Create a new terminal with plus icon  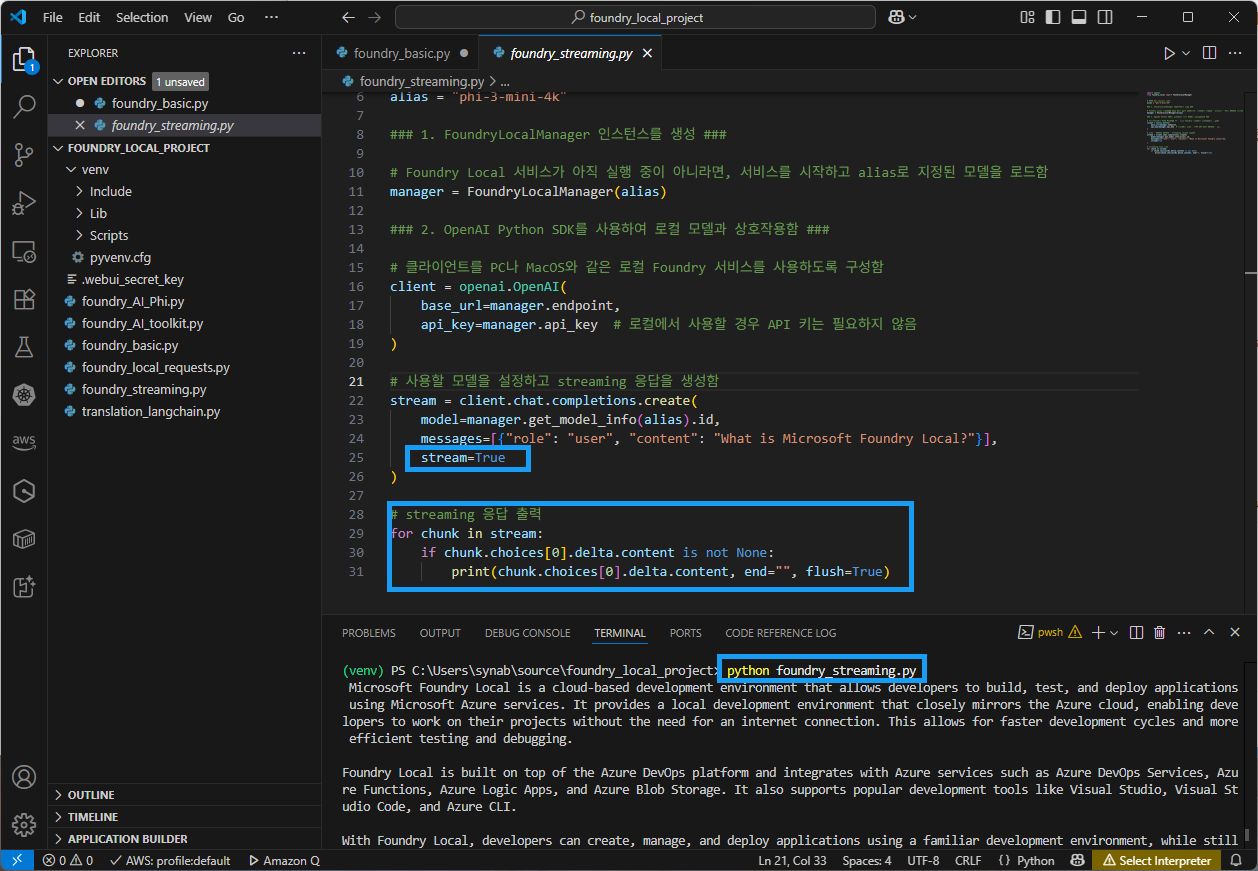pyautogui.click(x=1098, y=632)
